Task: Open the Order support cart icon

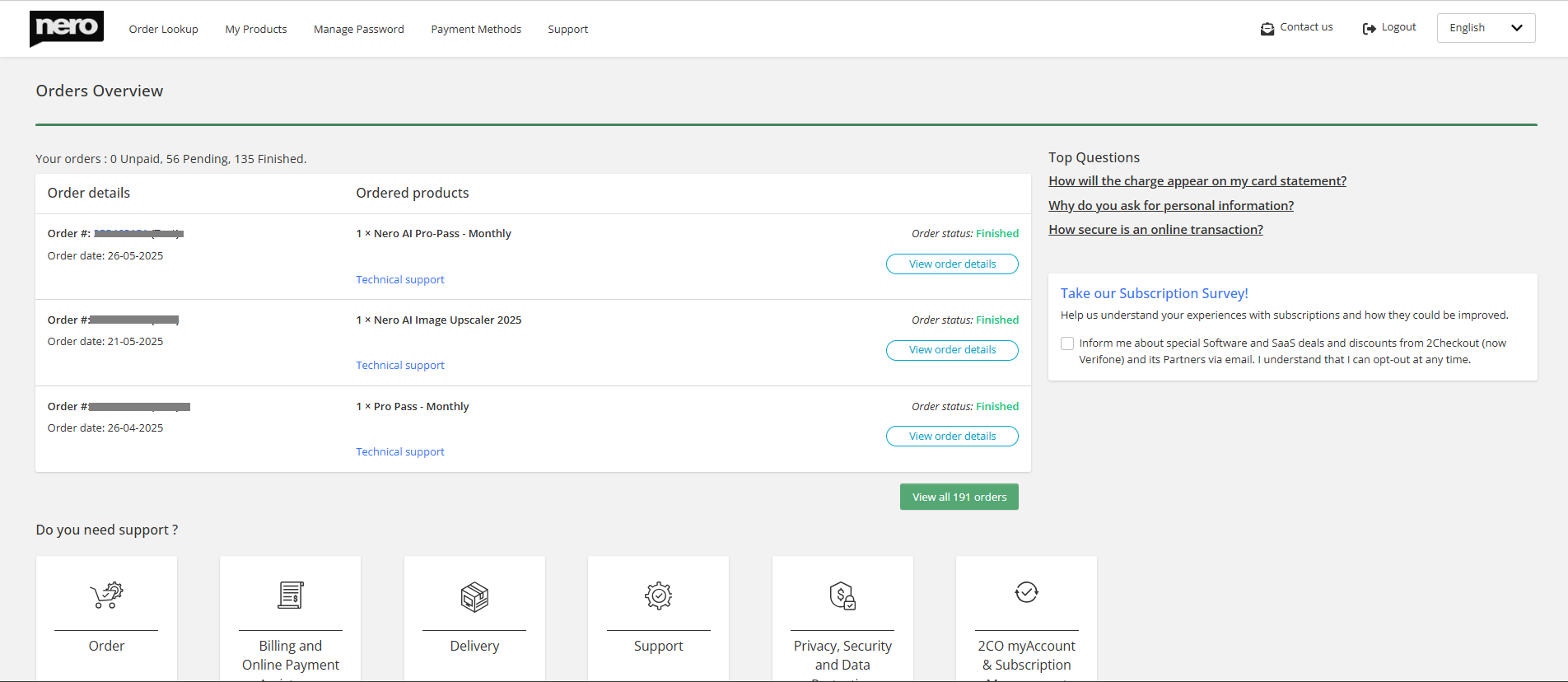Action: click(106, 595)
